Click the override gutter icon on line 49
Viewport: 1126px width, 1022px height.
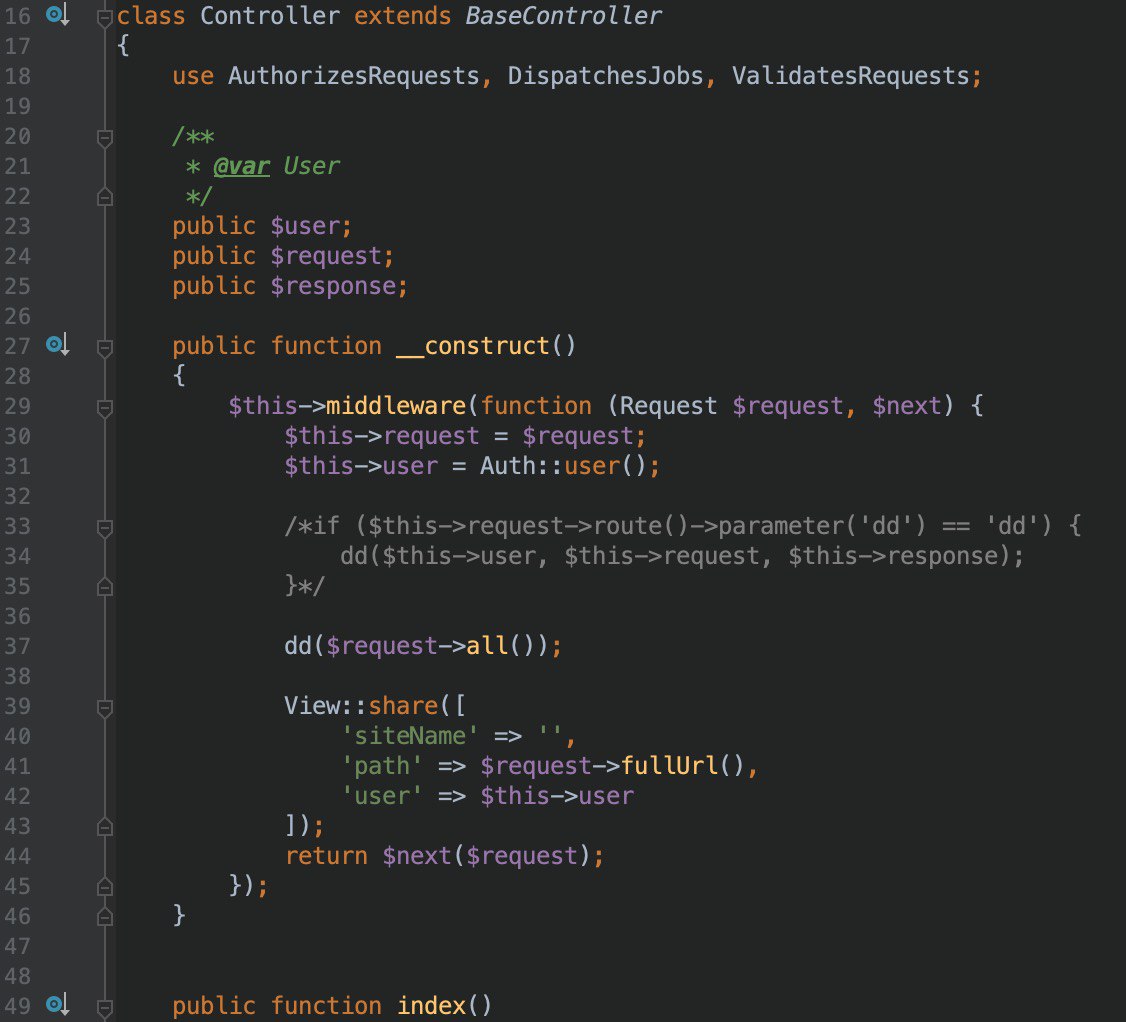pyautogui.click(x=57, y=1005)
